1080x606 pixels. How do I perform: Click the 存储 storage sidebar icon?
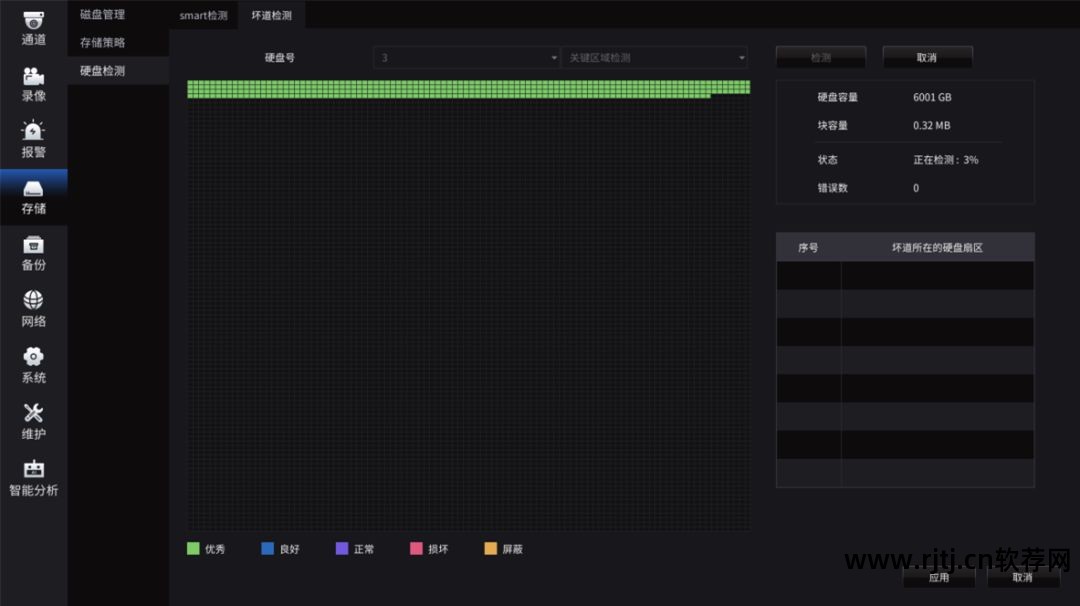click(34, 196)
